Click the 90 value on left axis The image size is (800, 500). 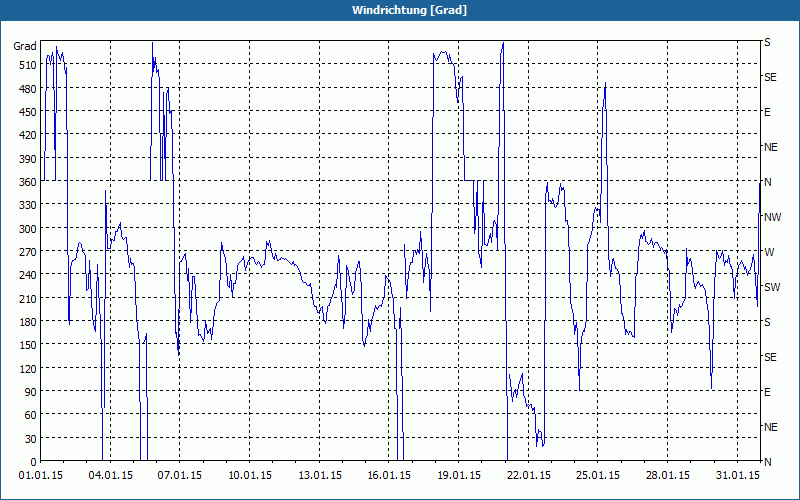[x=31, y=392]
